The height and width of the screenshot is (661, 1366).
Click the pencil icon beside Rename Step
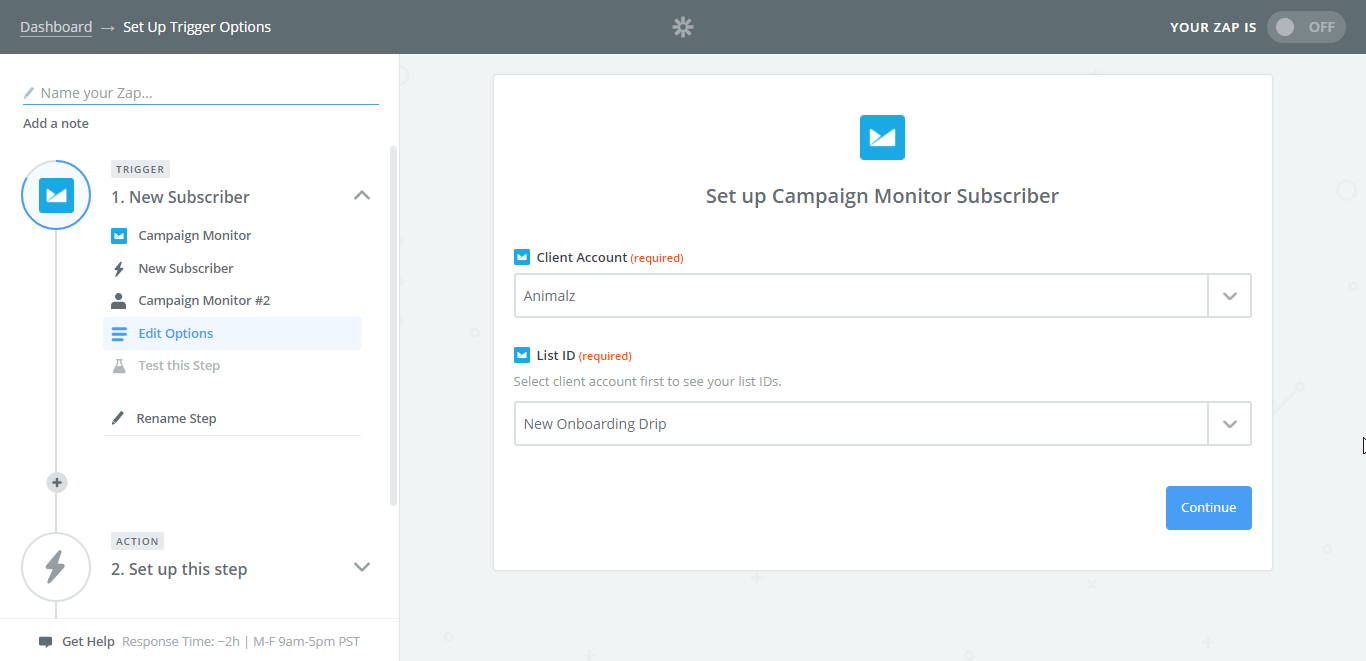[118, 418]
